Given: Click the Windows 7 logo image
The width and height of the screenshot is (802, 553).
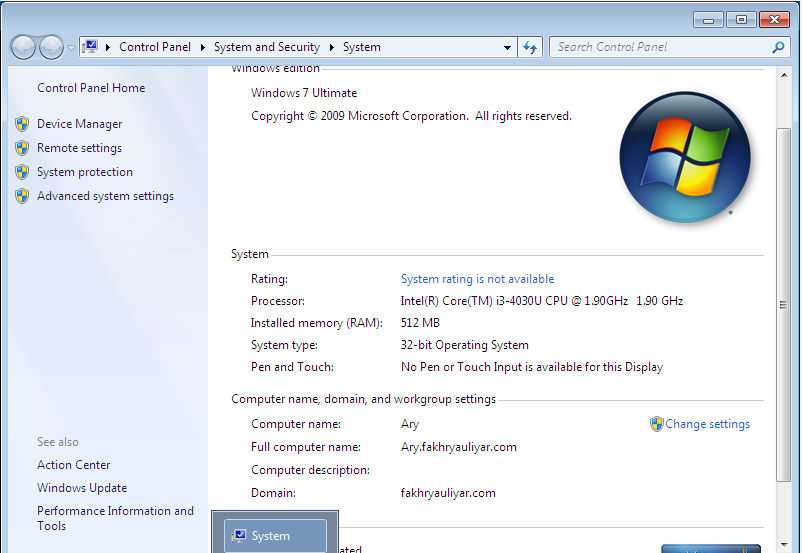Looking at the screenshot, I should coord(685,157).
